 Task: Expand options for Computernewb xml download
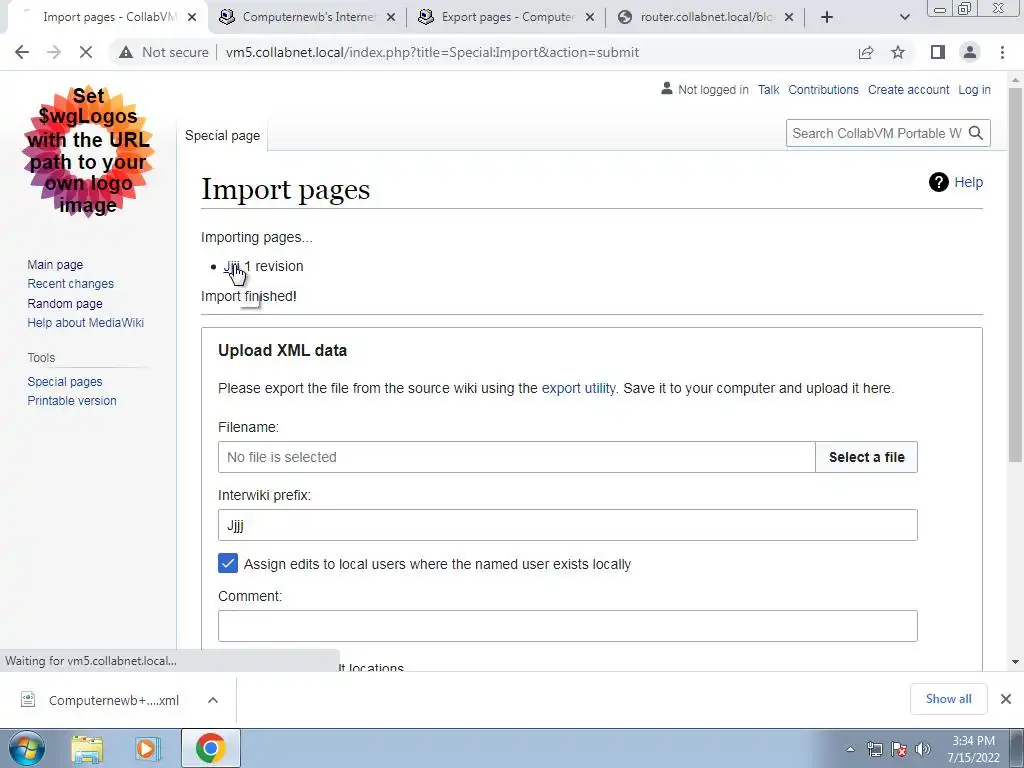[x=213, y=700]
